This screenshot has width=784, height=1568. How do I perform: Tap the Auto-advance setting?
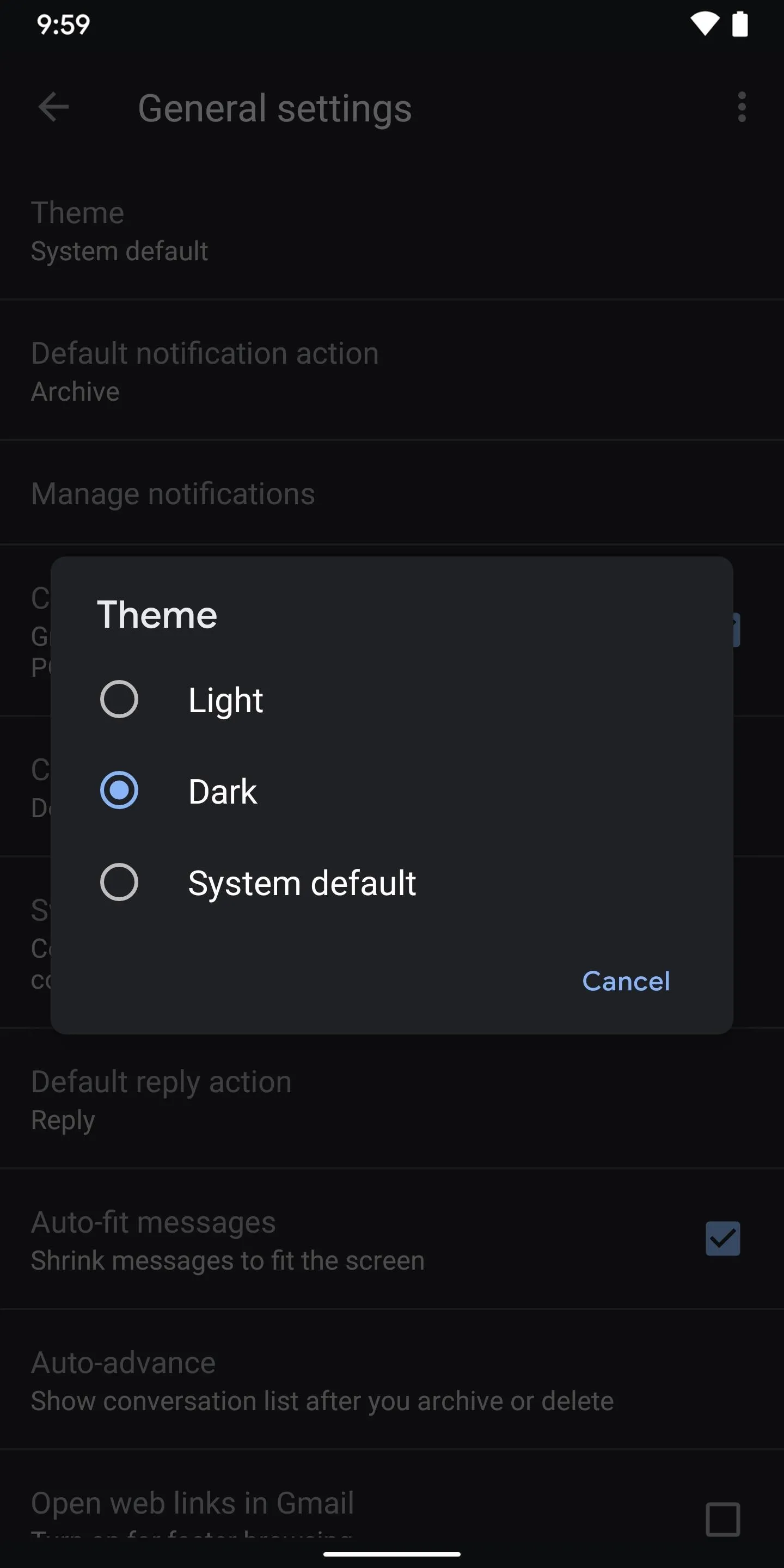click(392, 1379)
